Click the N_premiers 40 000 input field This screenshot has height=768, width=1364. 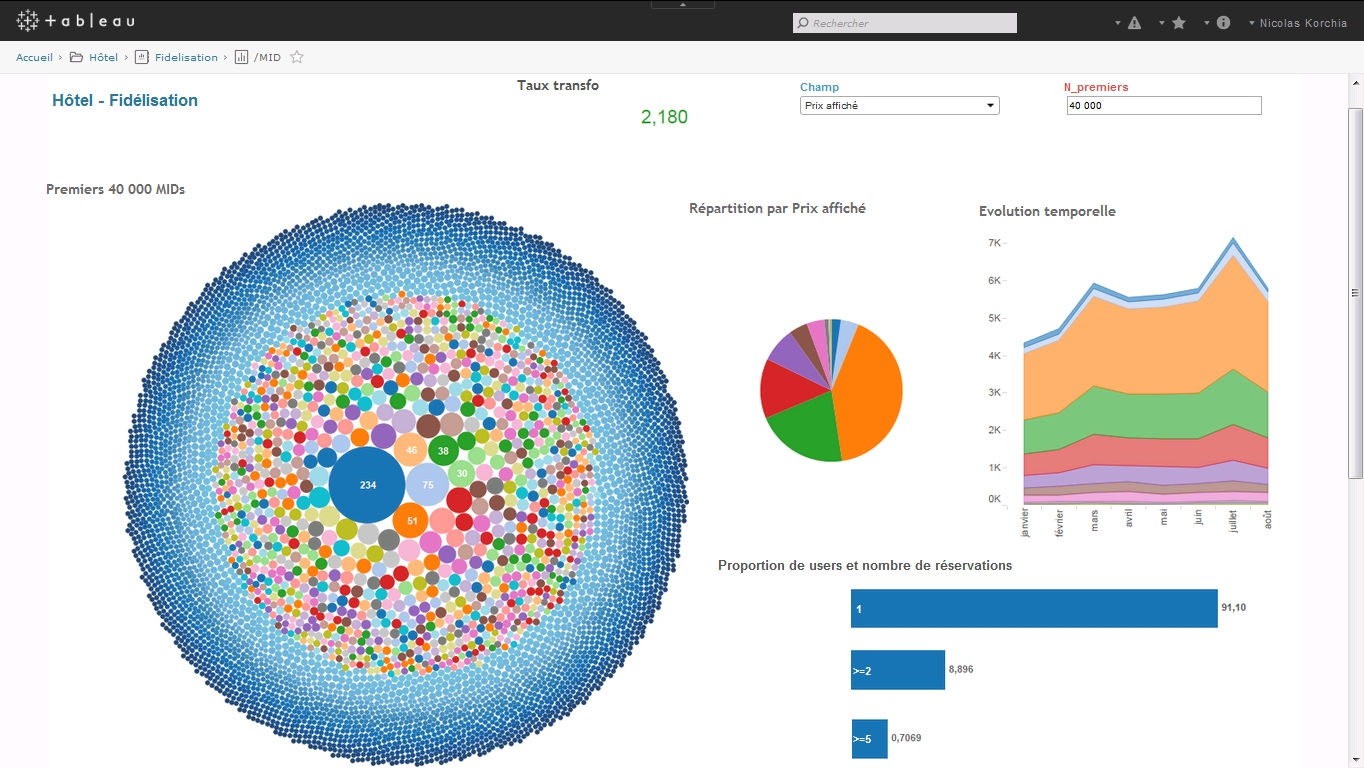pyautogui.click(x=1164, y=105)
